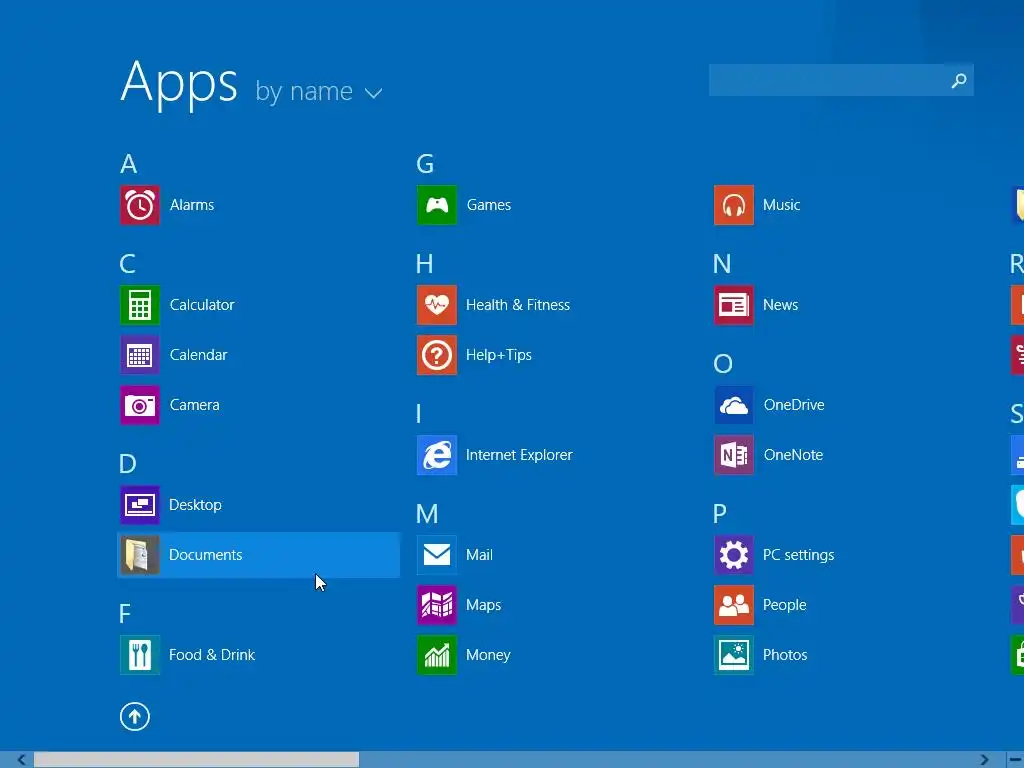Click the Food & Drink label
Viewport: 1024px width, 768px height.
click(x=212, y=655)
